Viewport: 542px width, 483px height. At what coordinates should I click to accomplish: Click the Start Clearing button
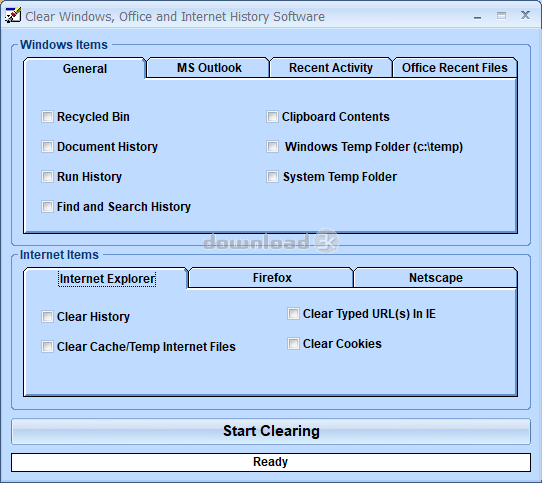tap(271, 431)
